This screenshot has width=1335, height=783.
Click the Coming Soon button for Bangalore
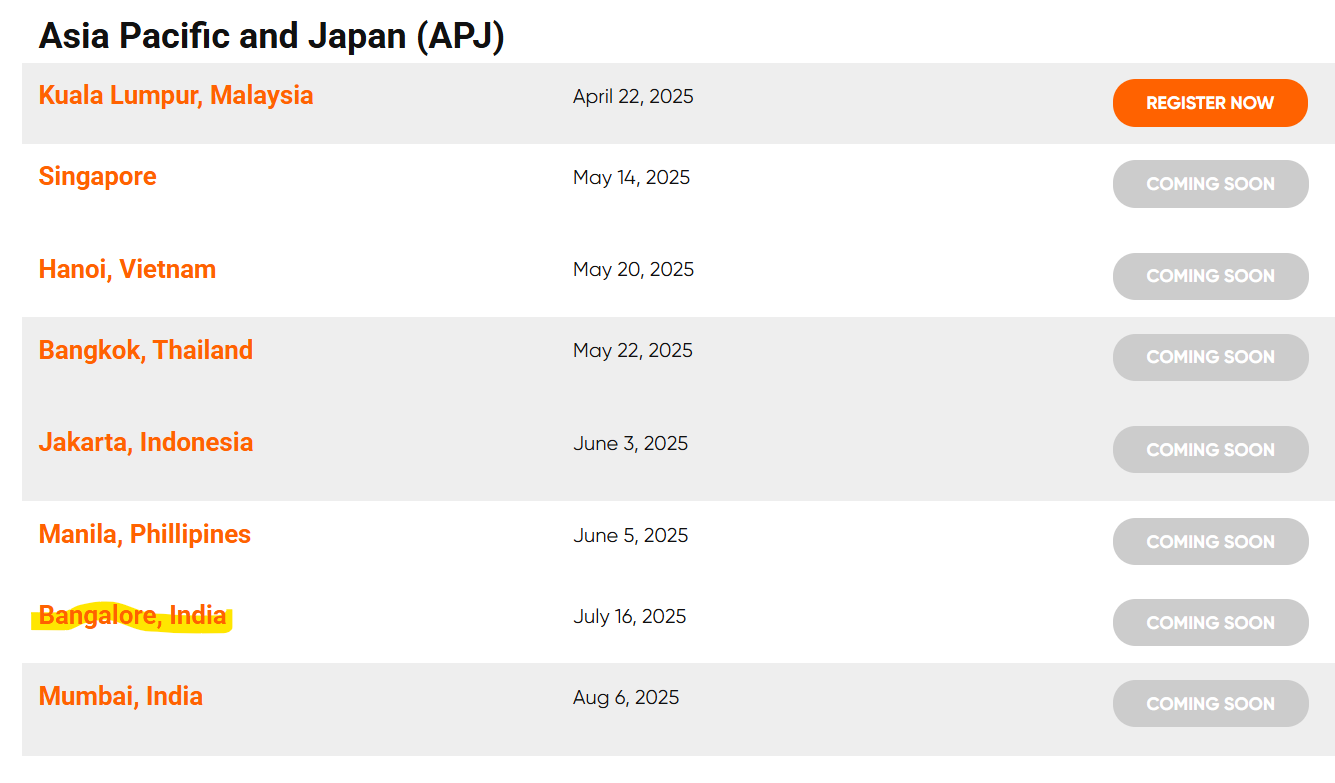[x=1210, y=623]
